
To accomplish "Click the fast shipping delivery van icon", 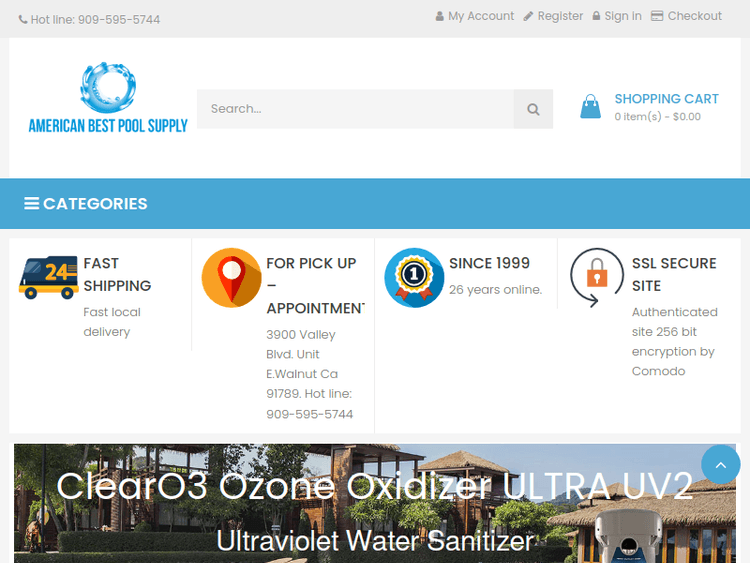I will click(48, 277).
